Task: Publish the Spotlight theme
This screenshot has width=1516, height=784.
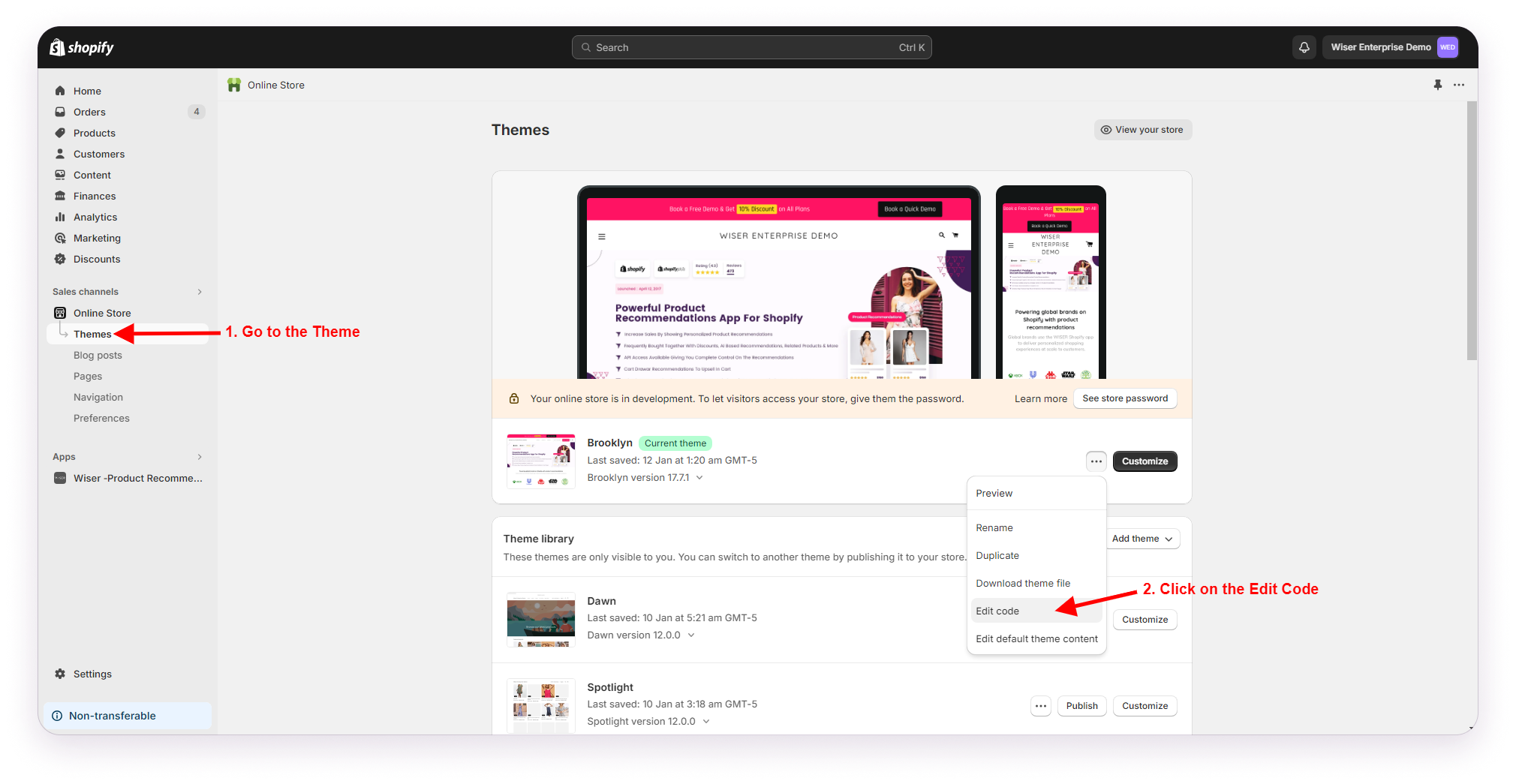Action: [1081, 706]
